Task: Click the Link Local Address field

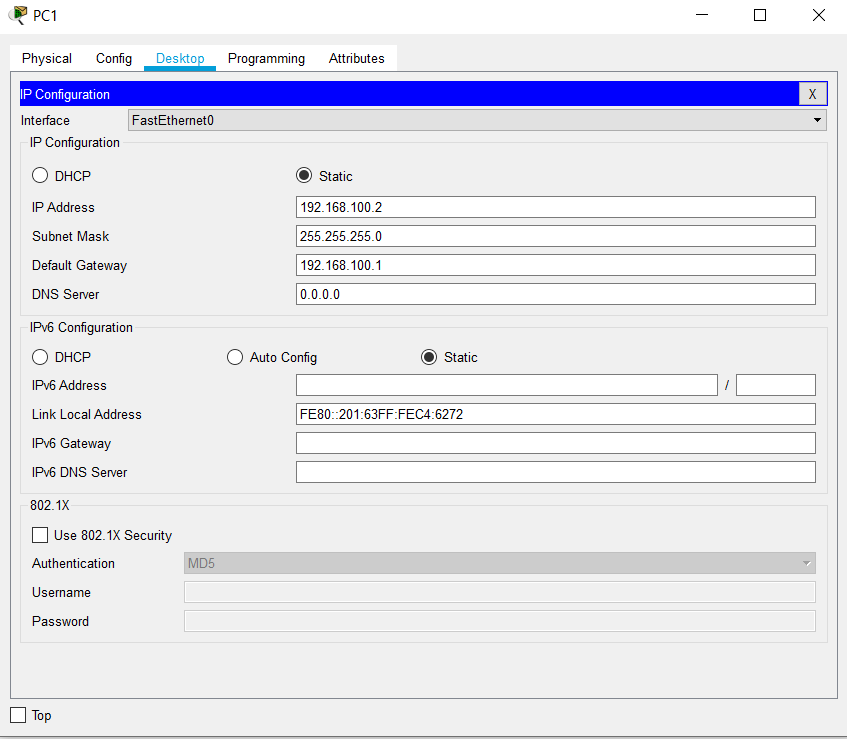Action: pyautogui.click(x=556, y=414)
